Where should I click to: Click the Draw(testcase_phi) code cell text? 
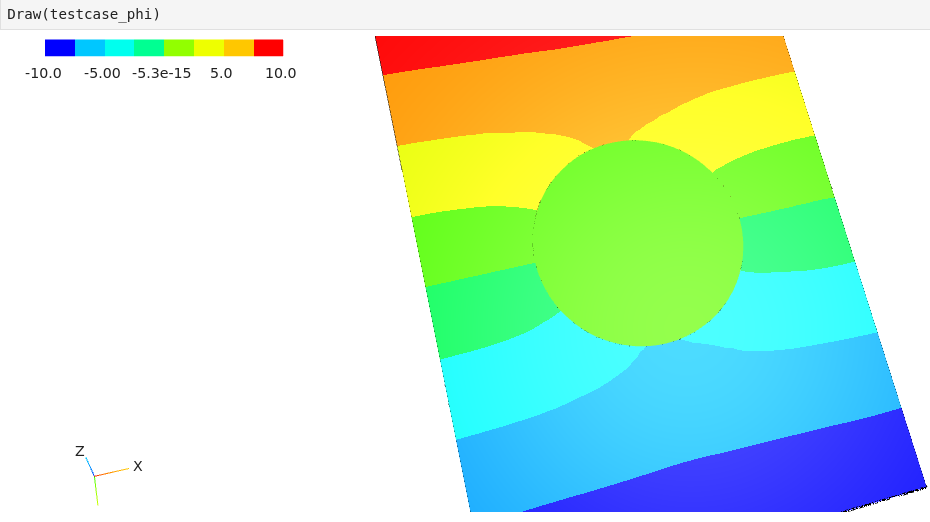(84, 14)
